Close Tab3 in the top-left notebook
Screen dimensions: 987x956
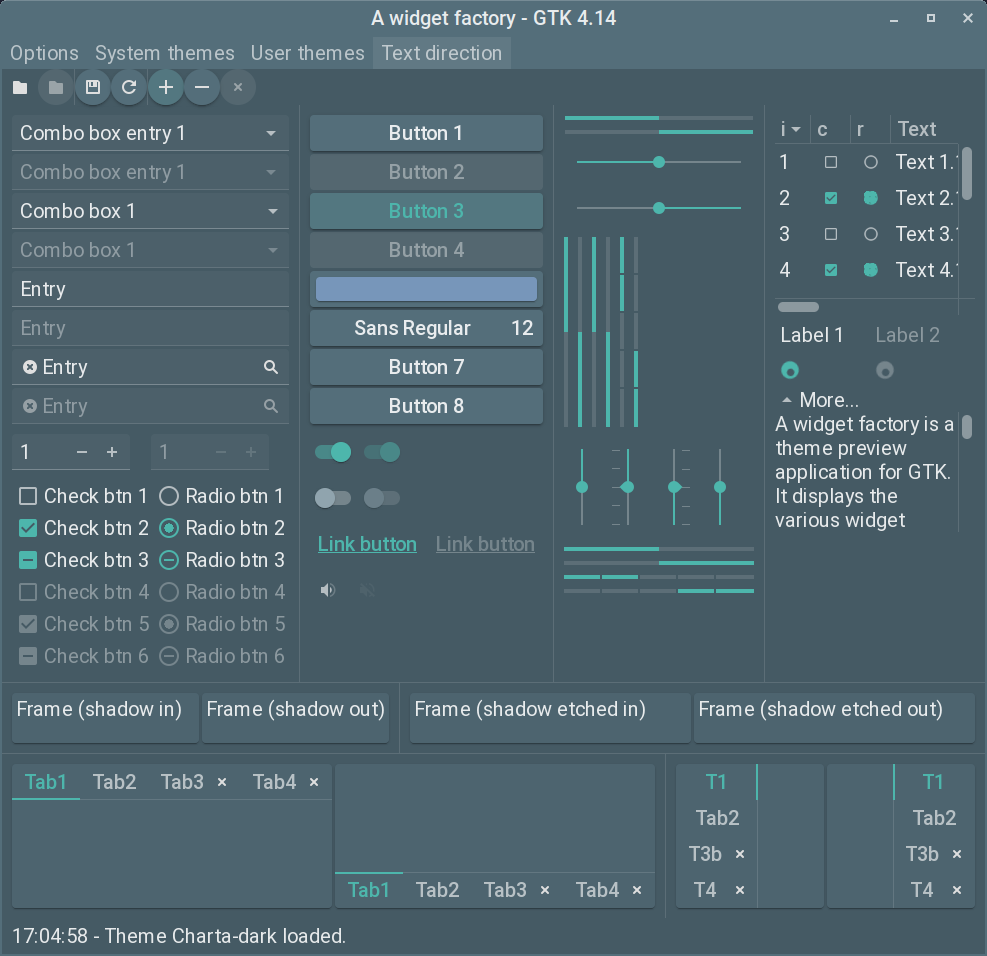222,782
